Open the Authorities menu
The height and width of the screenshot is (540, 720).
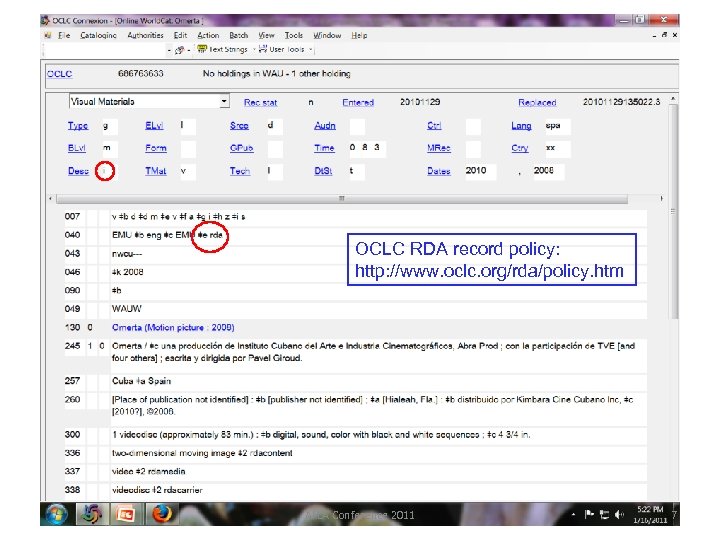(145, 35)
